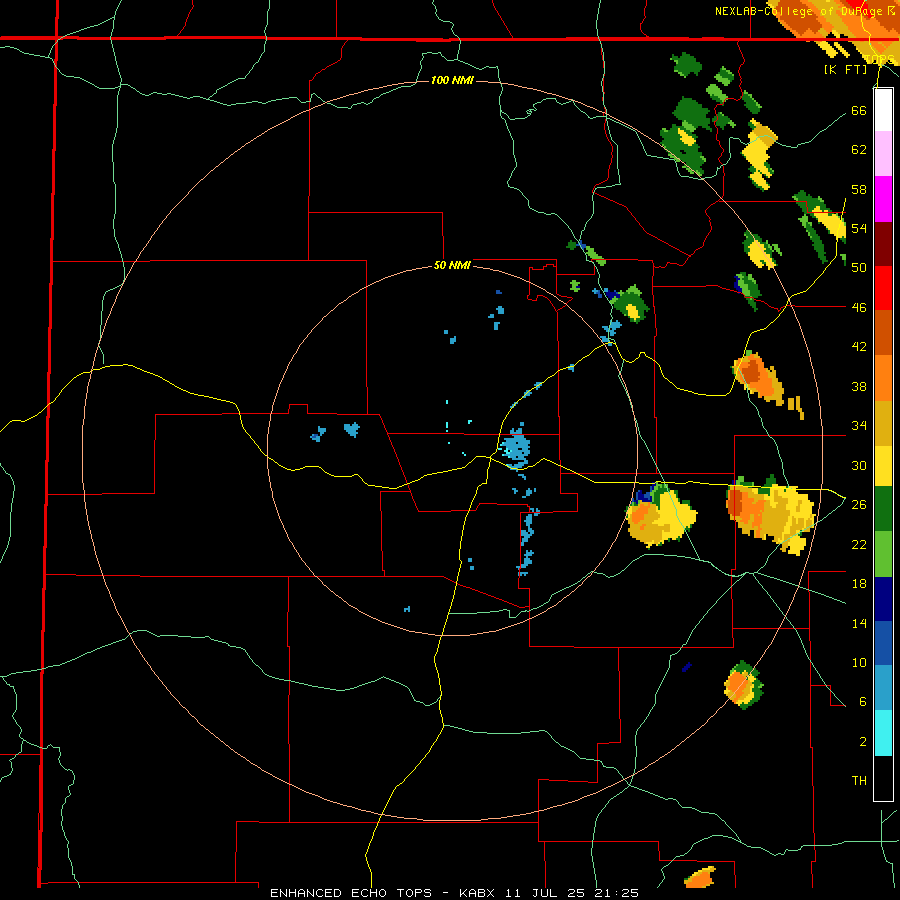Screen dimensions: 900x900
Task: Choose the light green legend swatch
Action: point(883,554)
